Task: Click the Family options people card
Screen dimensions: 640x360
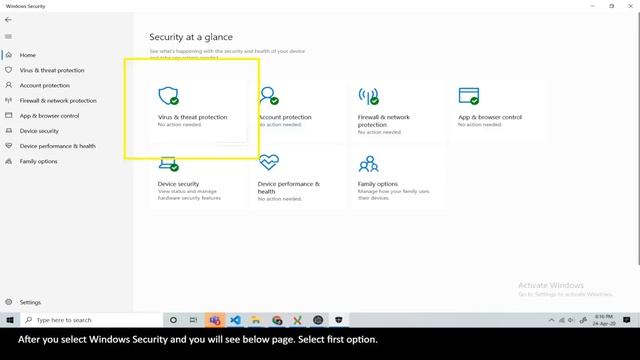Action: click(x=398, y=178)
